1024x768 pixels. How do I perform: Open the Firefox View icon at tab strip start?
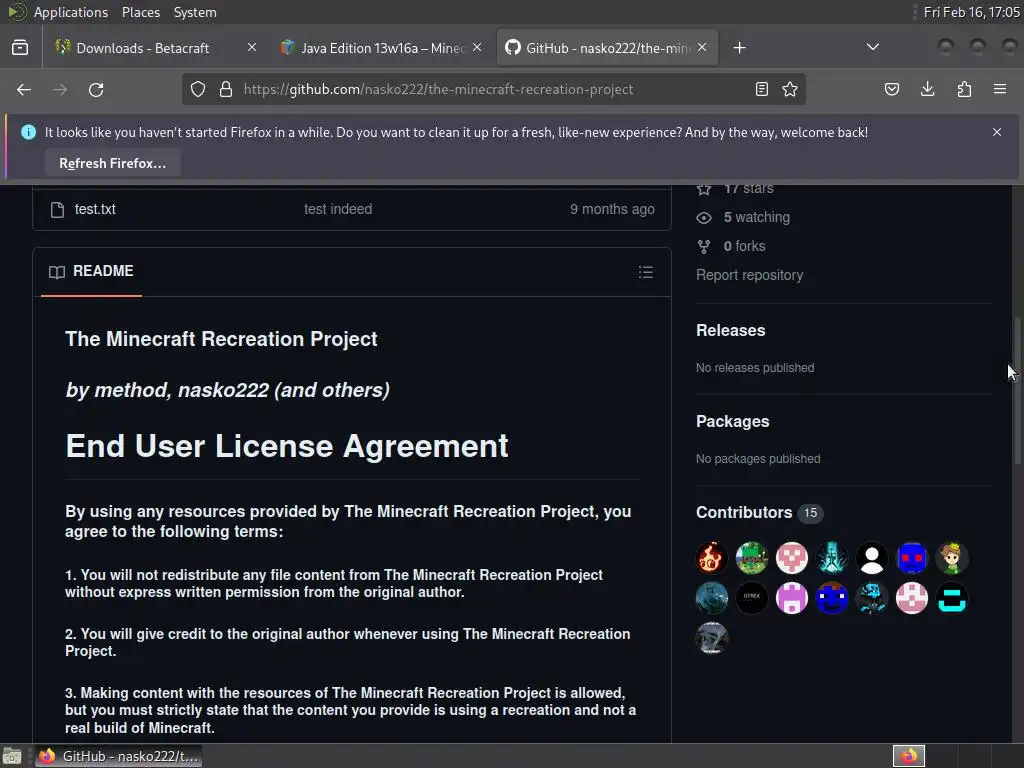[20, 48]
